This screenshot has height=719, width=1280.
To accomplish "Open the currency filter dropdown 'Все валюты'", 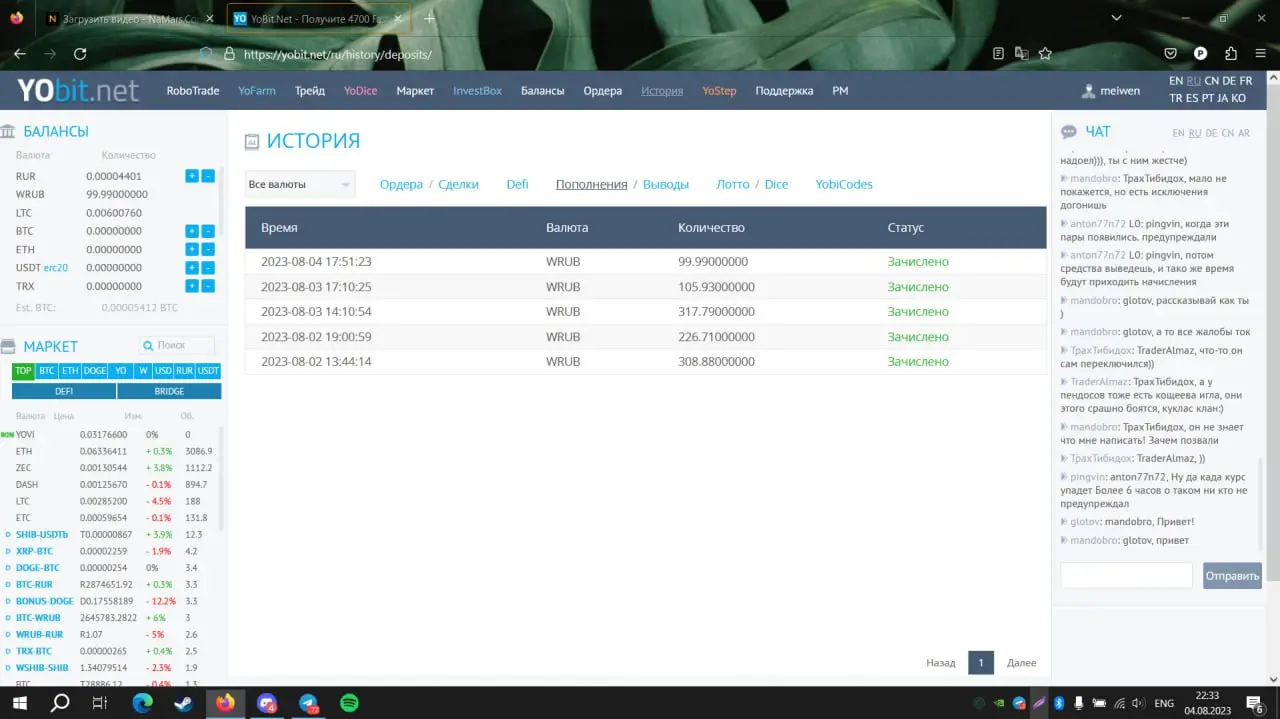I will tap(300, 184).
